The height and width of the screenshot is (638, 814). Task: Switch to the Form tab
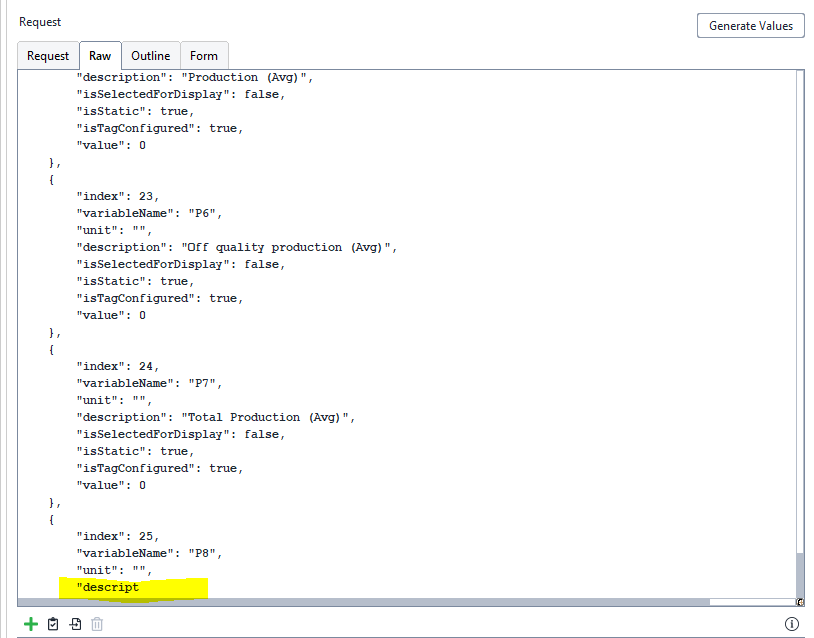pos(204,56)
